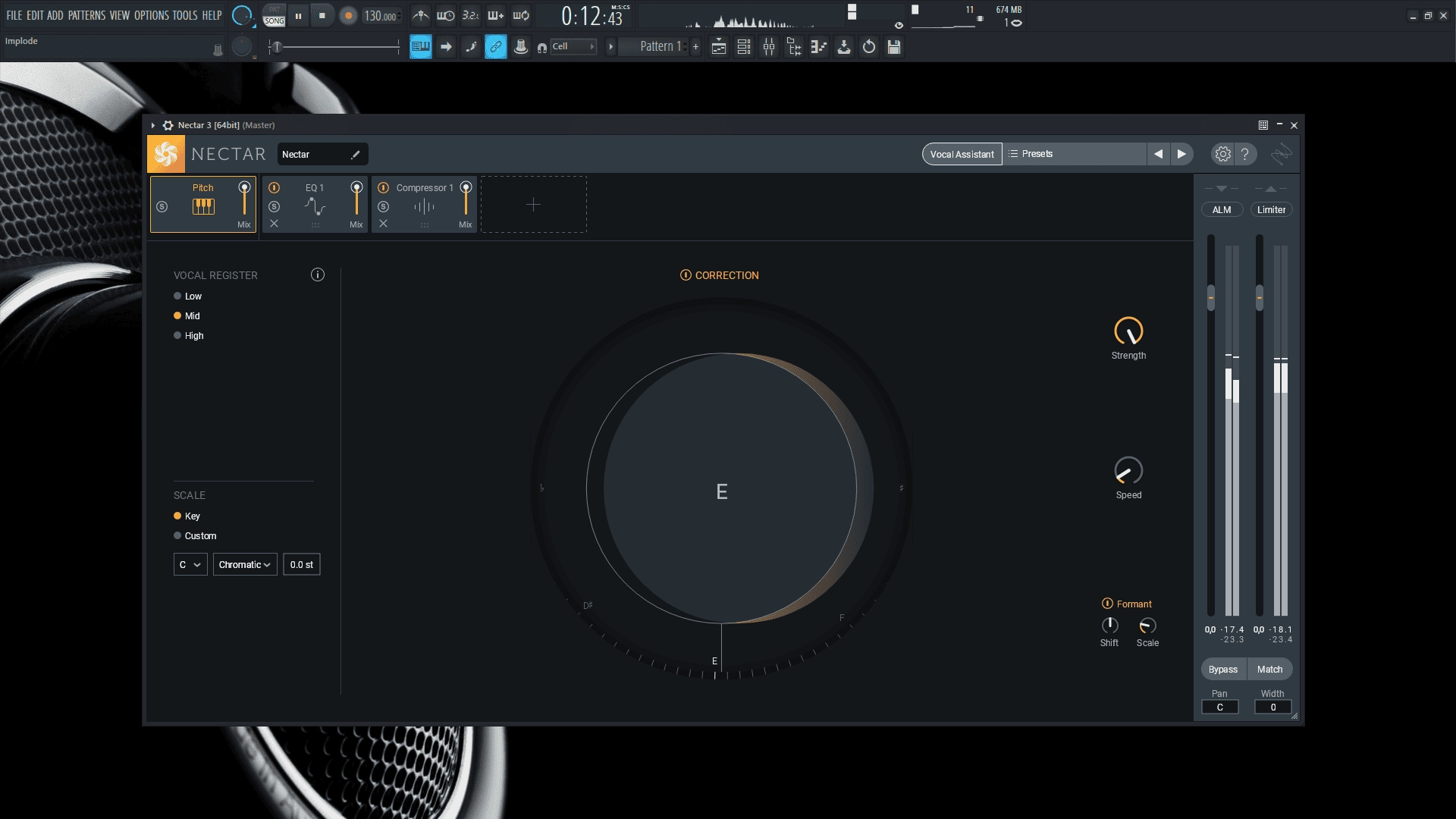Open the PATTERNS menu
This screenshot has width=1456, height=819.
pyautogui.click(x=86, y=15)
